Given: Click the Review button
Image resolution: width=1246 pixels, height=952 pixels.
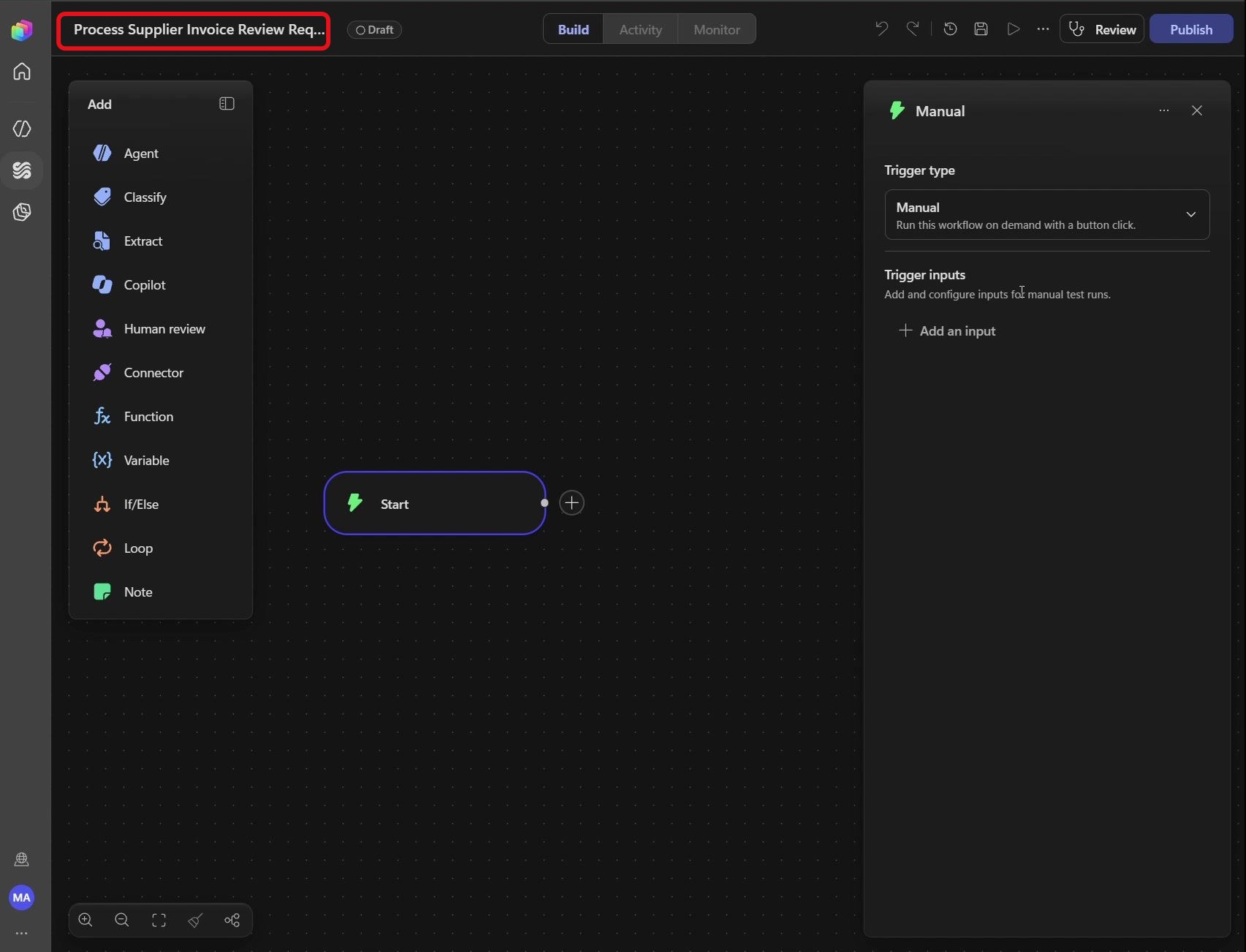Looking at the screenshot, I should [x=1102, y=29].
